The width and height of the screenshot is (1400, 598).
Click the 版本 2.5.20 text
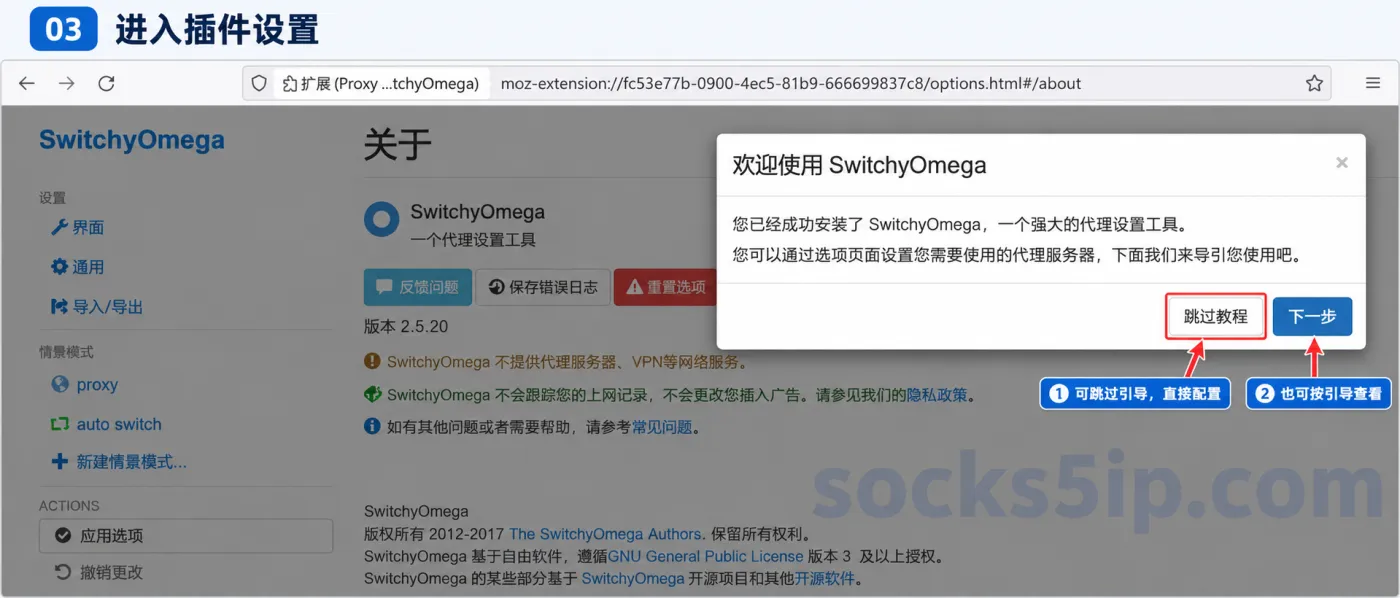click(x=406, y=327)
